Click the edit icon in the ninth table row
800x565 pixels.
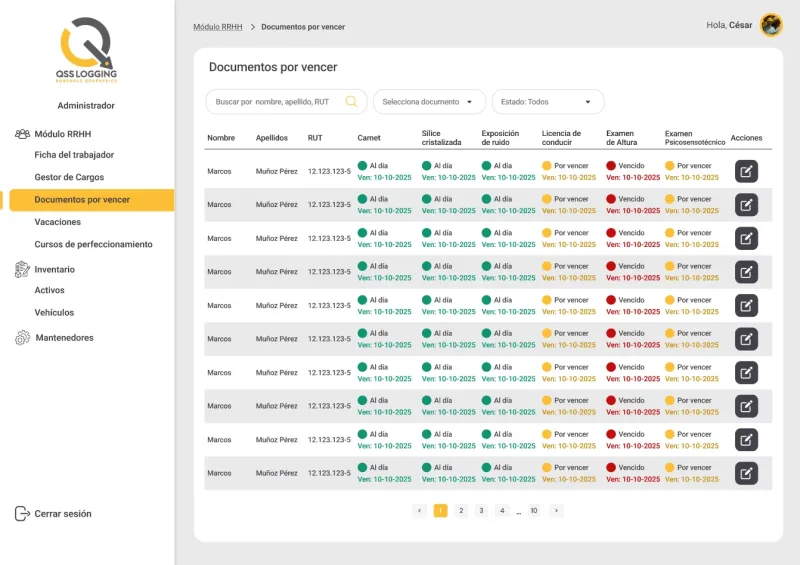pyautogui.click(x=746, y=439)
